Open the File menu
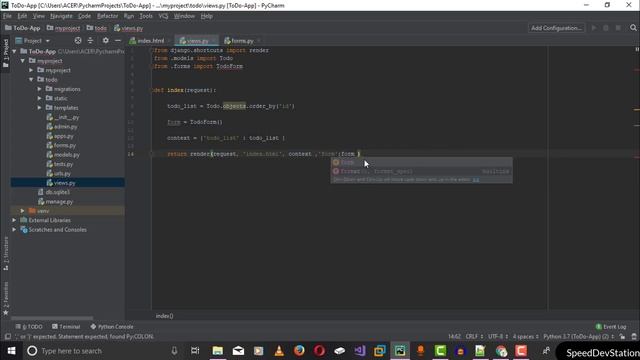Image resolution: width=640 pixels, height=360 pixels. point(7,16)
